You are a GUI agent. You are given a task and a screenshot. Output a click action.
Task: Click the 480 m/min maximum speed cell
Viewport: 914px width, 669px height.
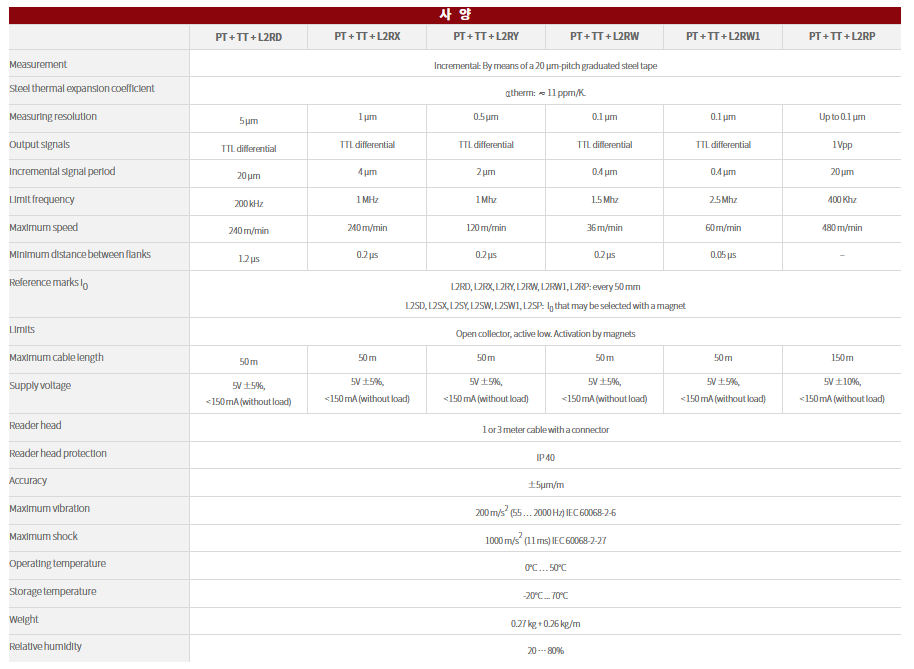[x=842, y=228]
